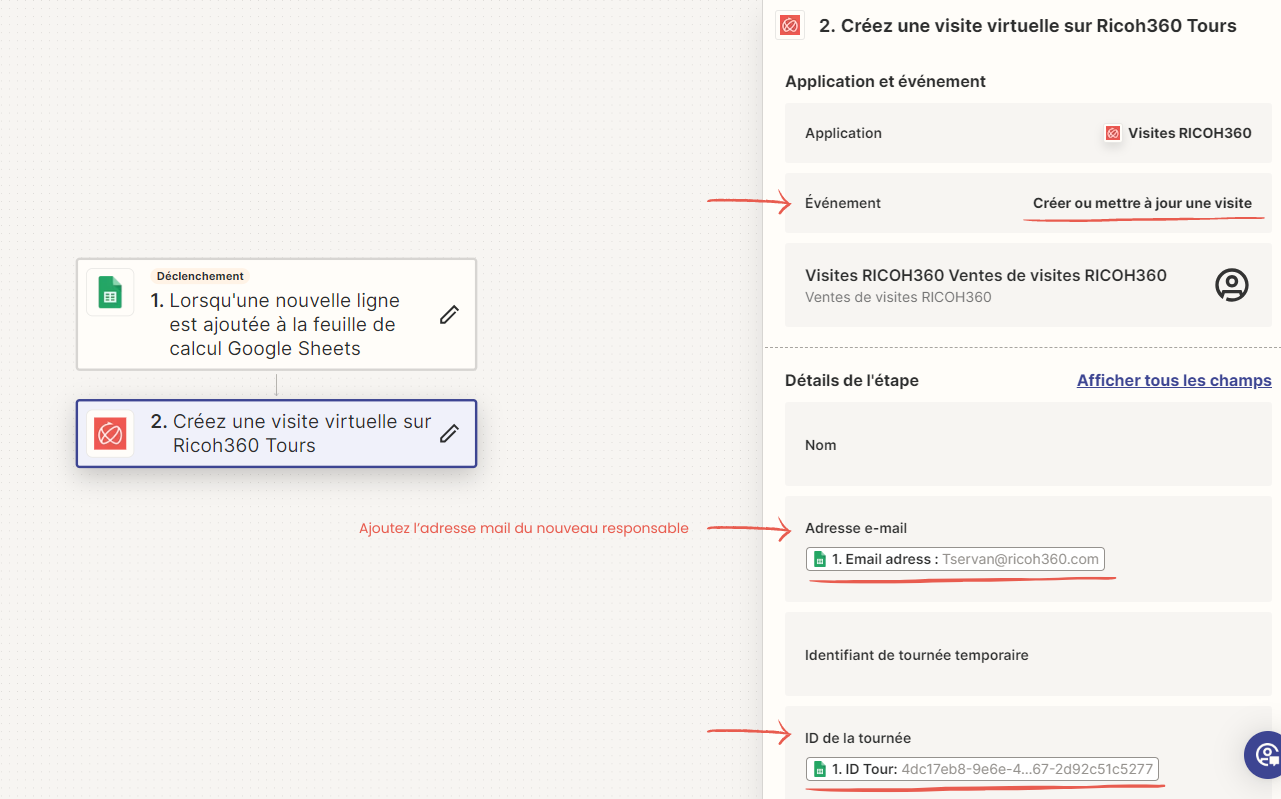Click Tservan@ricoh360.com email value

(x=1020, y=559)
